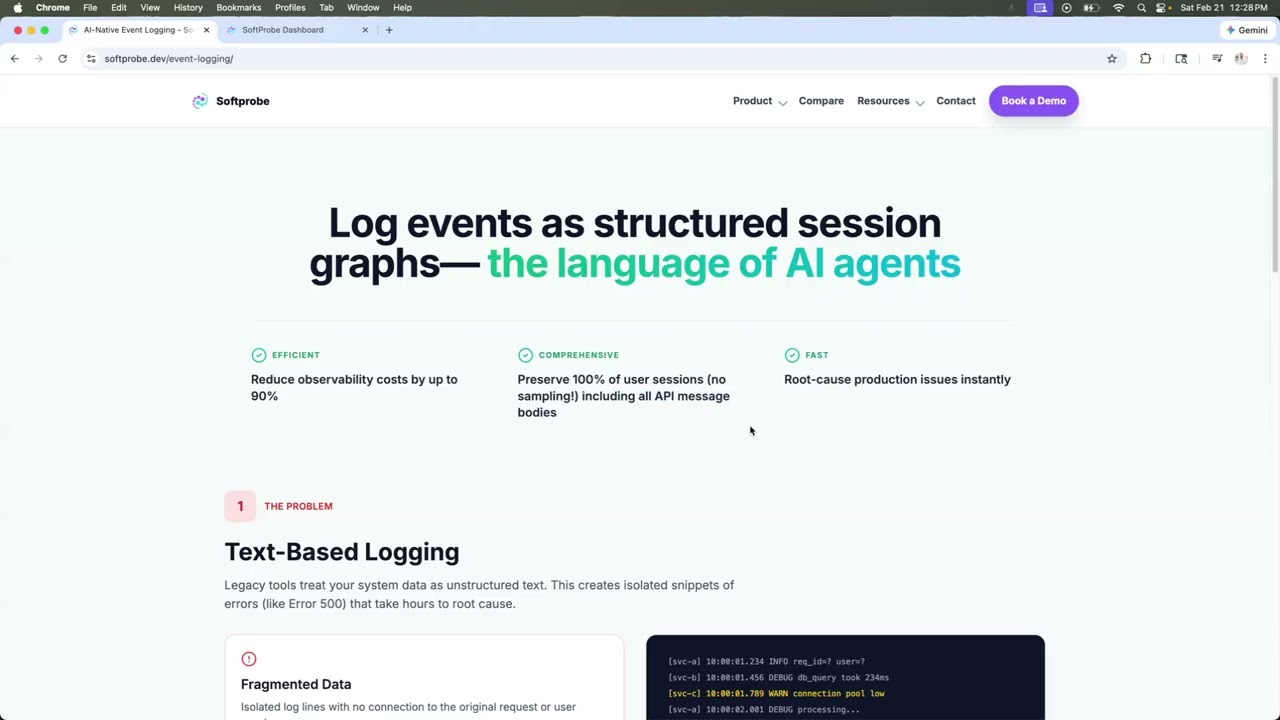Open the Extensions puzzle icon
1280x720 pixels.
(x=1145, y=59)
